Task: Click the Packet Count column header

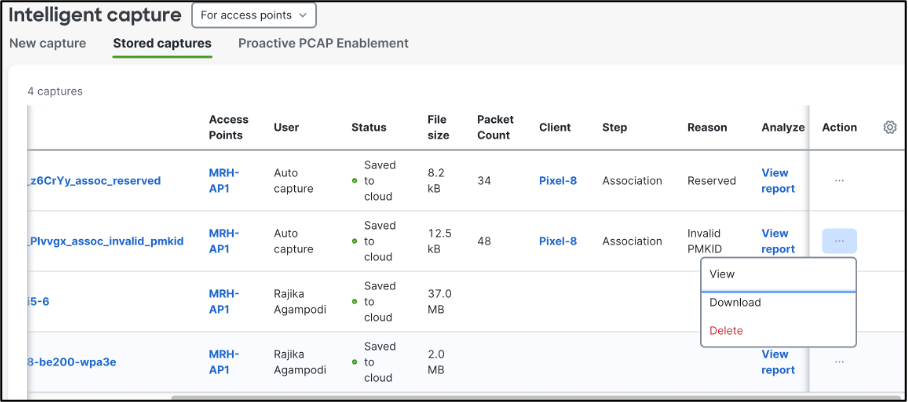Action: pyautogui.click(x=495, y=127)
